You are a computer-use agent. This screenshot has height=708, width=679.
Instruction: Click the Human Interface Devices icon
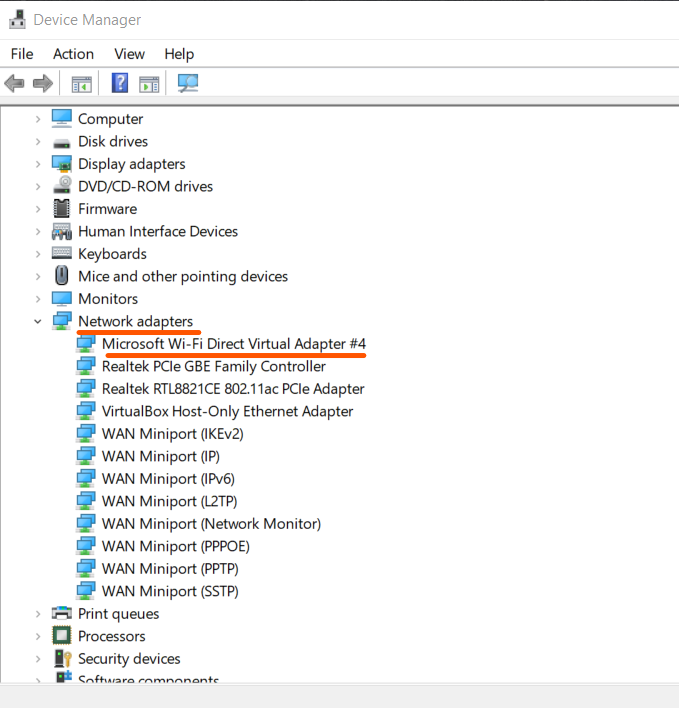(x=61, y=231)
